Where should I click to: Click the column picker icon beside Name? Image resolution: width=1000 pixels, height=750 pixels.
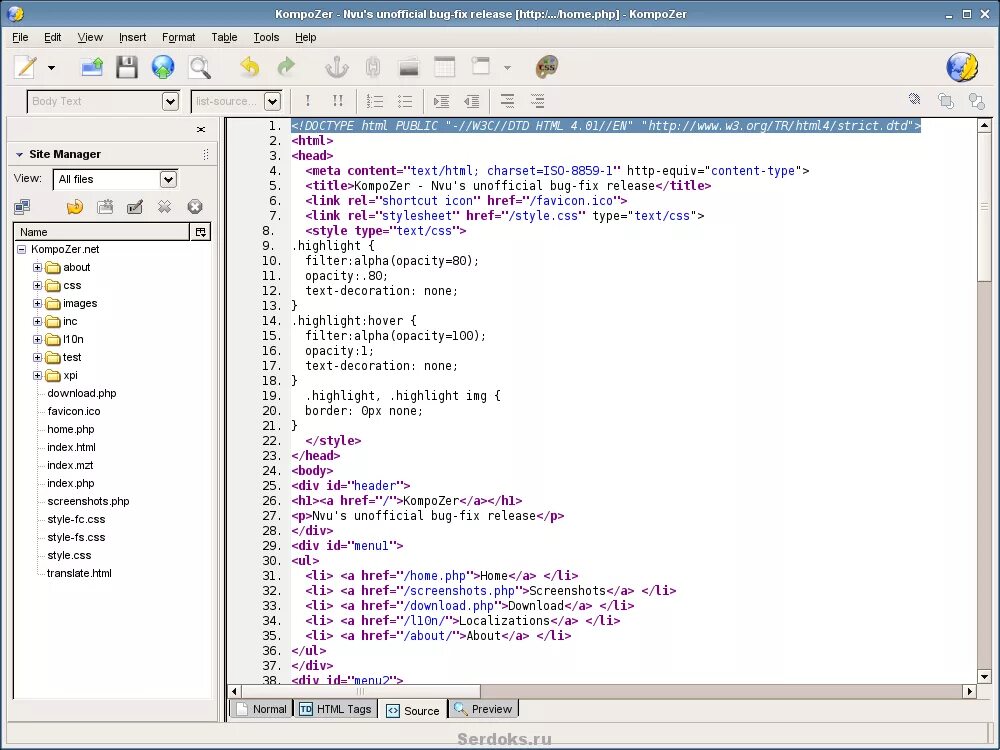pos(200,232)
